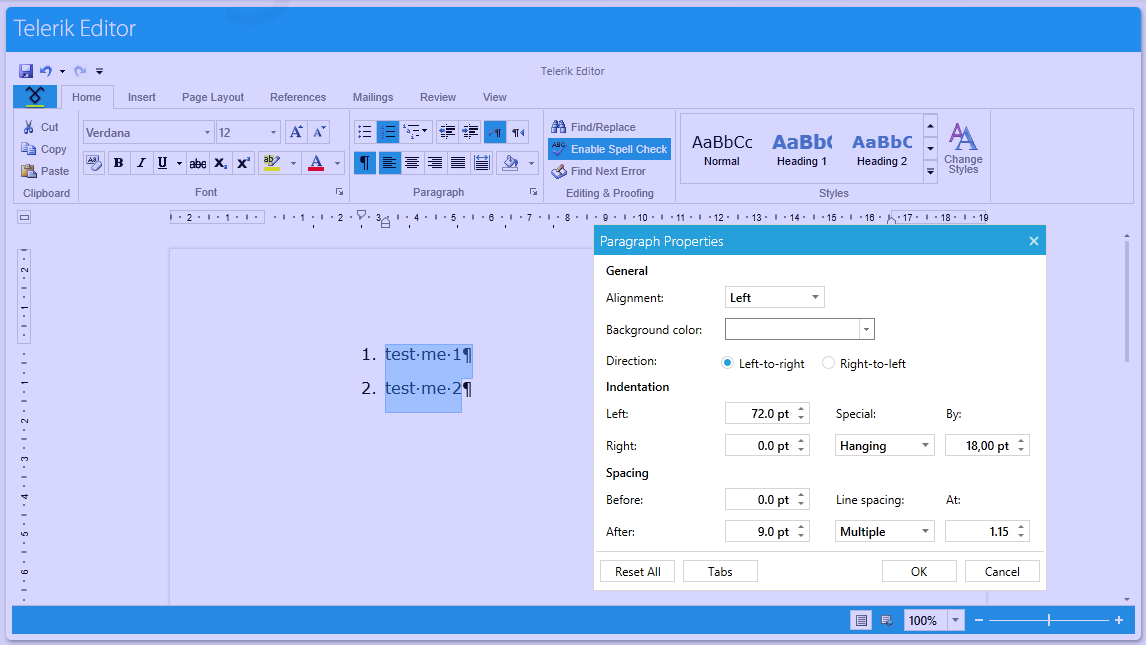Image resolution: width=1146 pixels, height=645 pixels.
Task: Click the paragraph shading paint bucket icon
Action: pyautogui.click(x=511, y=163)
